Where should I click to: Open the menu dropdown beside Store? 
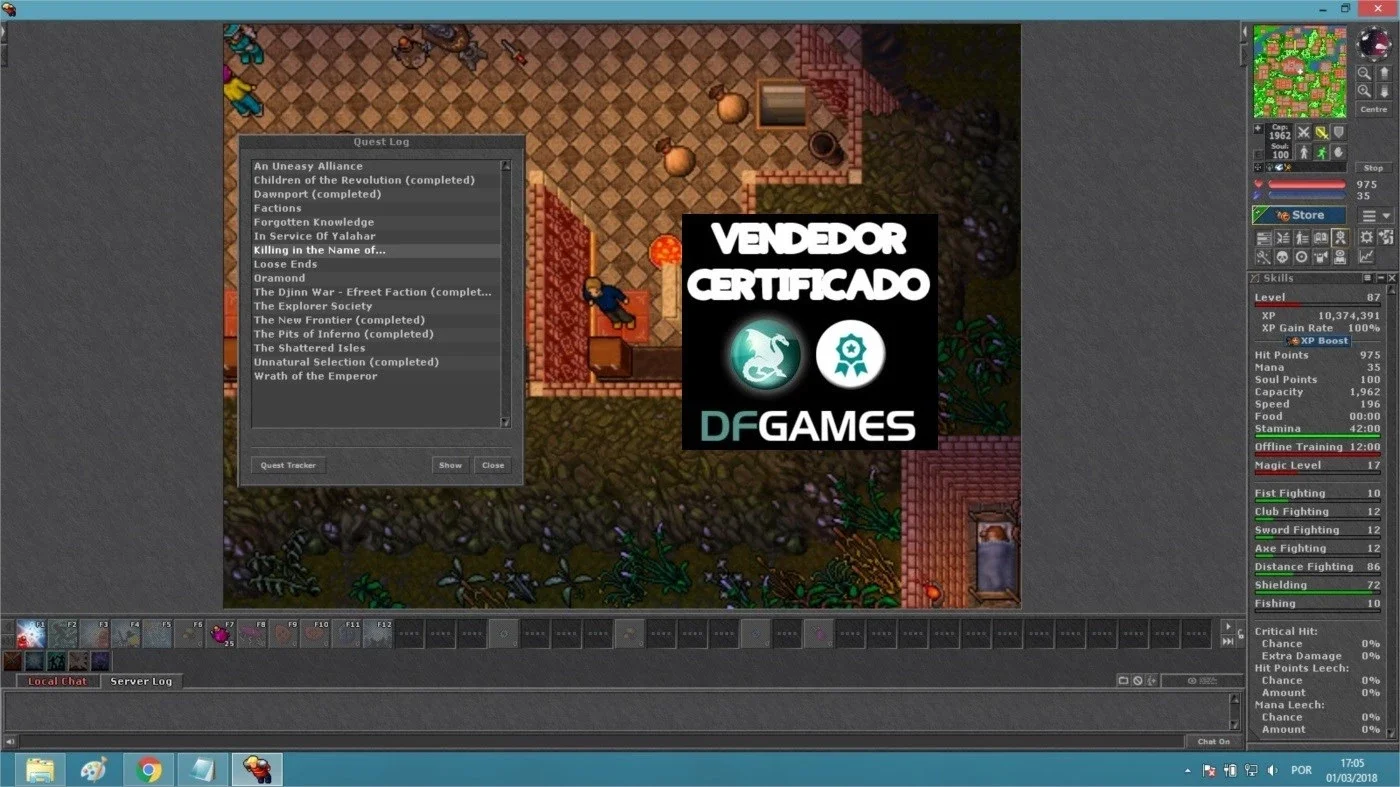[1376, 215]
